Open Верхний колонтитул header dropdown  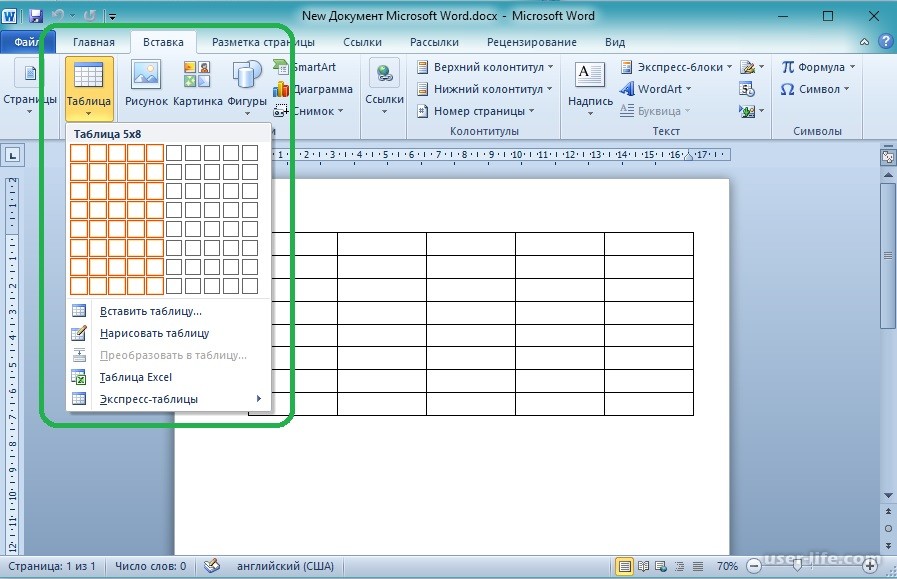pos(485,67)
